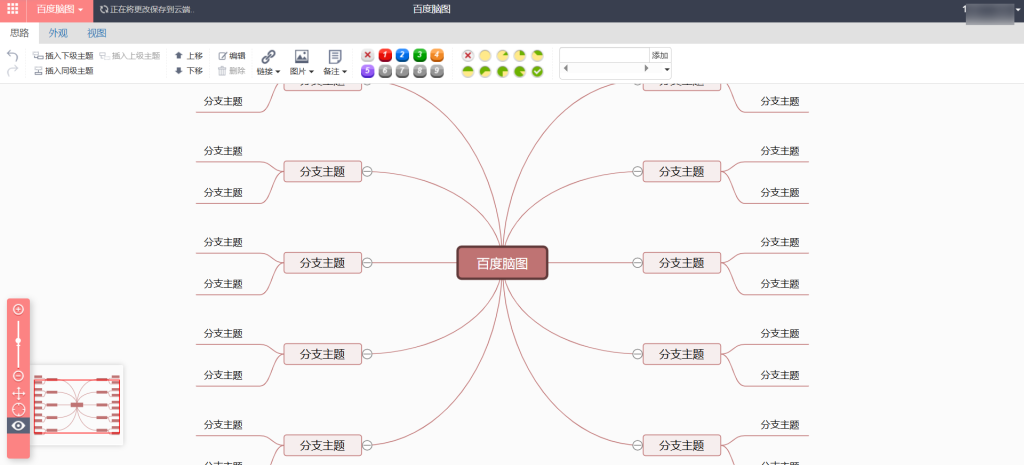Toggle the navigator preview eye icon
Image resolution: width=1024 pixels, height=465 pixels.
click(18, 426)
